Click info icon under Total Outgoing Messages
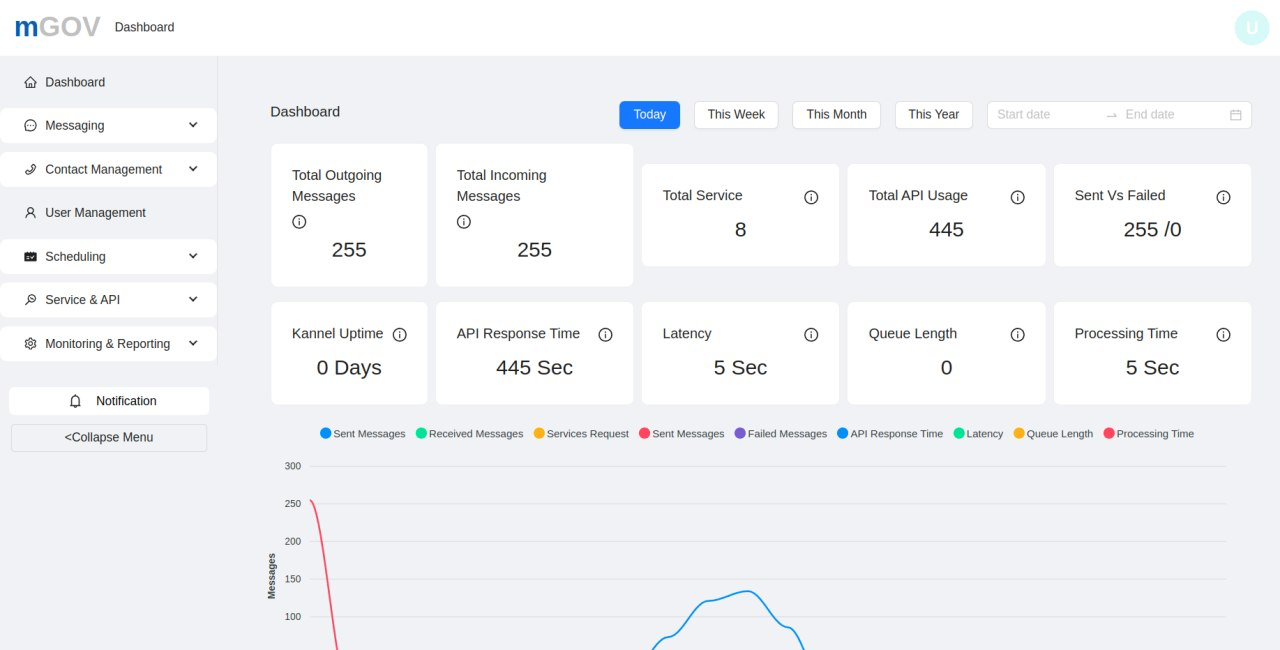Viewport: 1280px width, 650px height. pos(299,222)
